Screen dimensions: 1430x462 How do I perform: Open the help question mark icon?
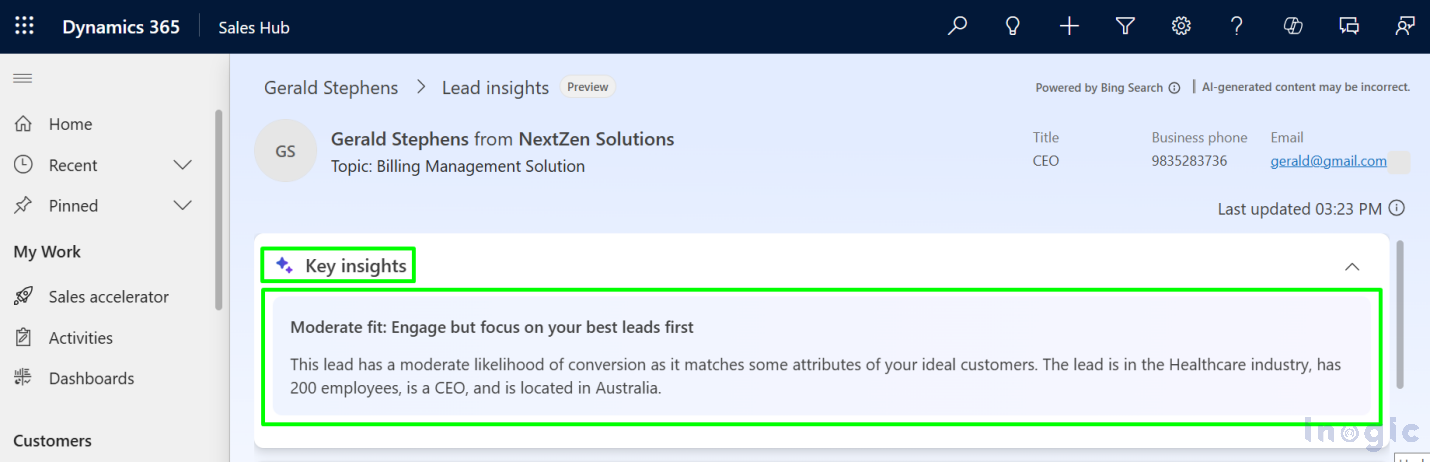point(1237,27)
